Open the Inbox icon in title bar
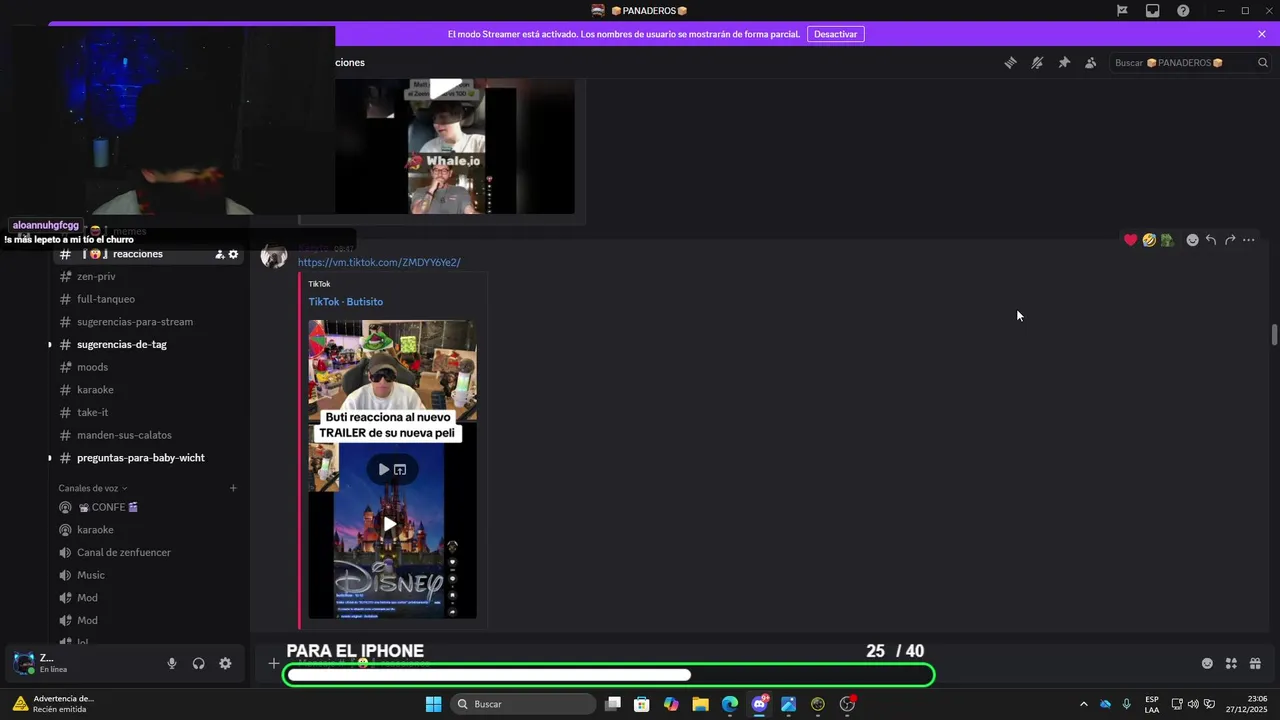The width and height of the screenshot is (1280, 720). pyautogui.click(x=1152, y=11)
